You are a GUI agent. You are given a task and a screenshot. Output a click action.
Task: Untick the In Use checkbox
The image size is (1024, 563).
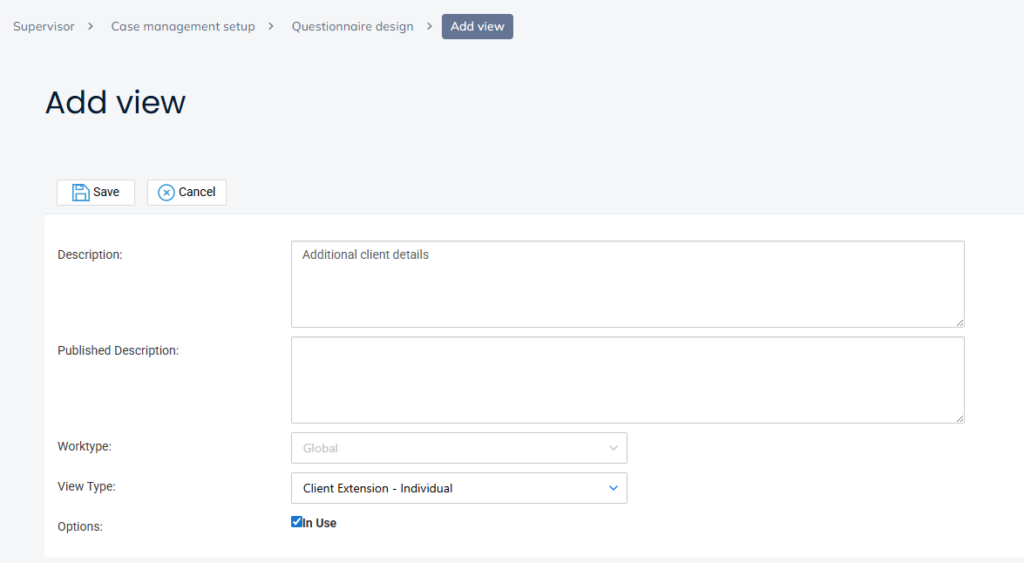click(296, 522)
